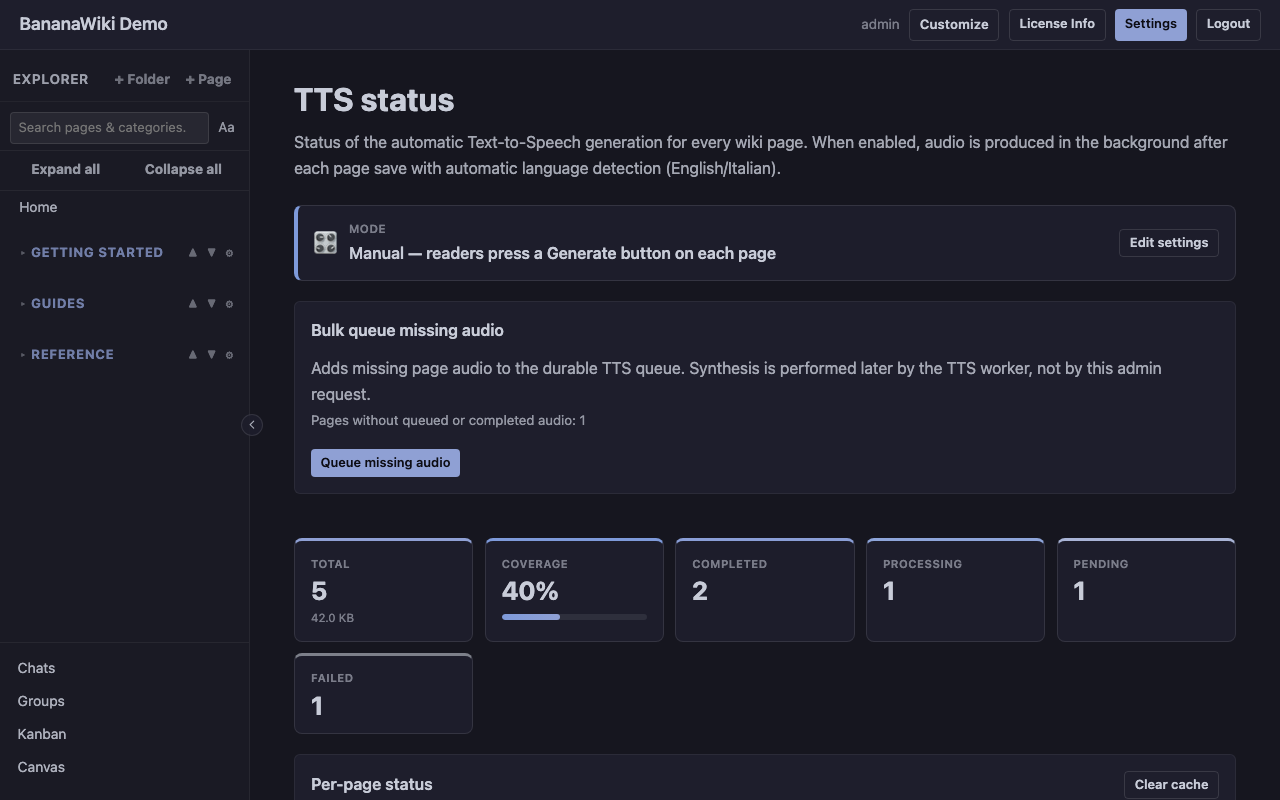Log out of the wiki

tap(1228, 24)
